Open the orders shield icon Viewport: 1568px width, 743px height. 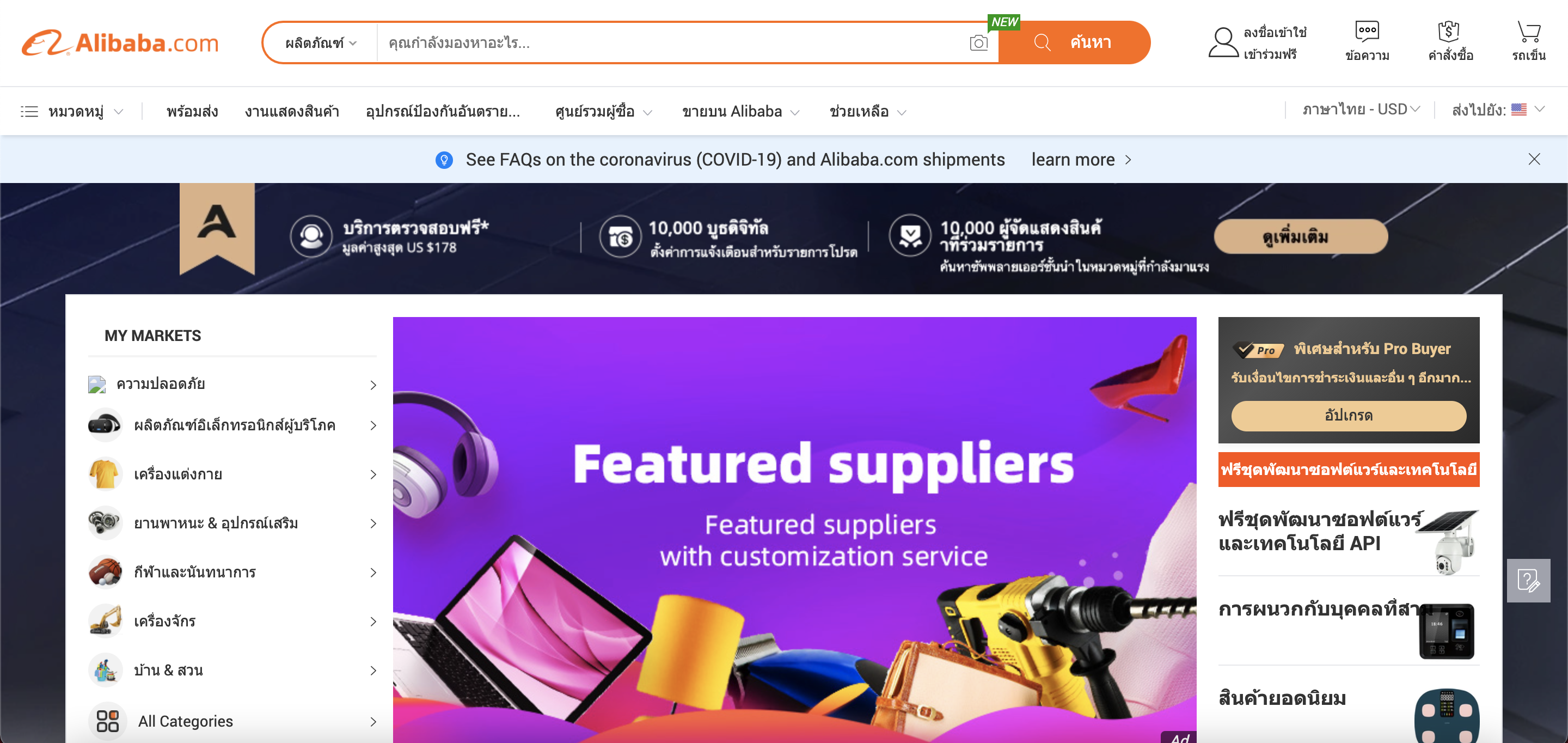1449,31
